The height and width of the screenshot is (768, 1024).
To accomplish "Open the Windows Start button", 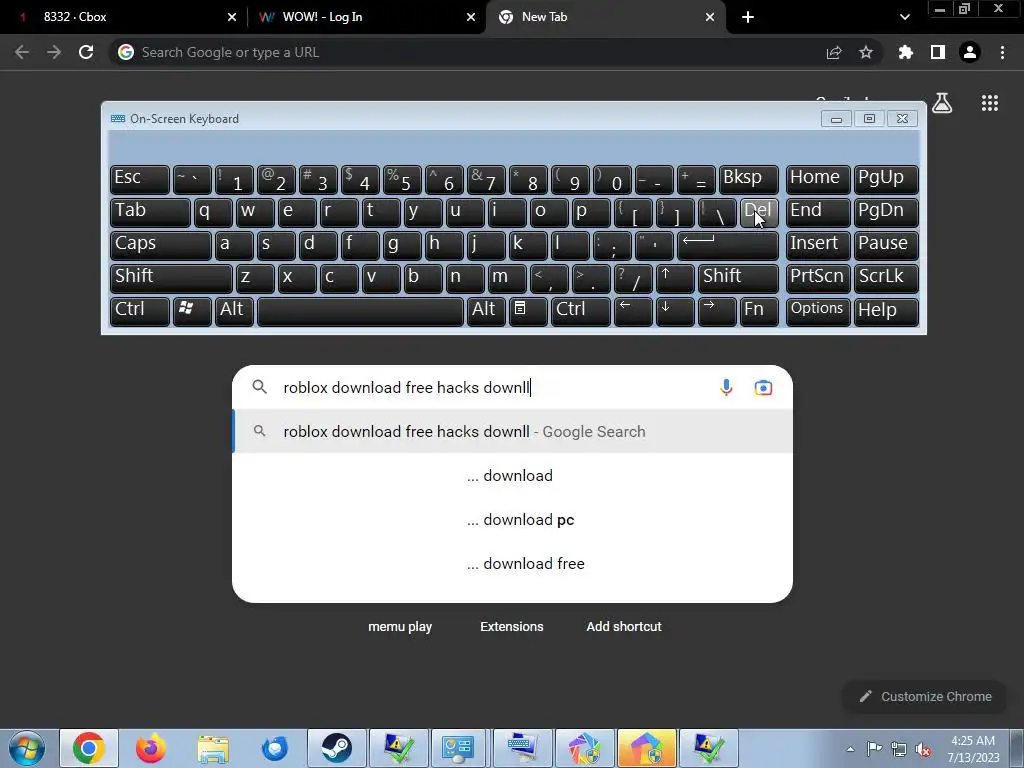I will pyautogui.click(x=27, y=748).
